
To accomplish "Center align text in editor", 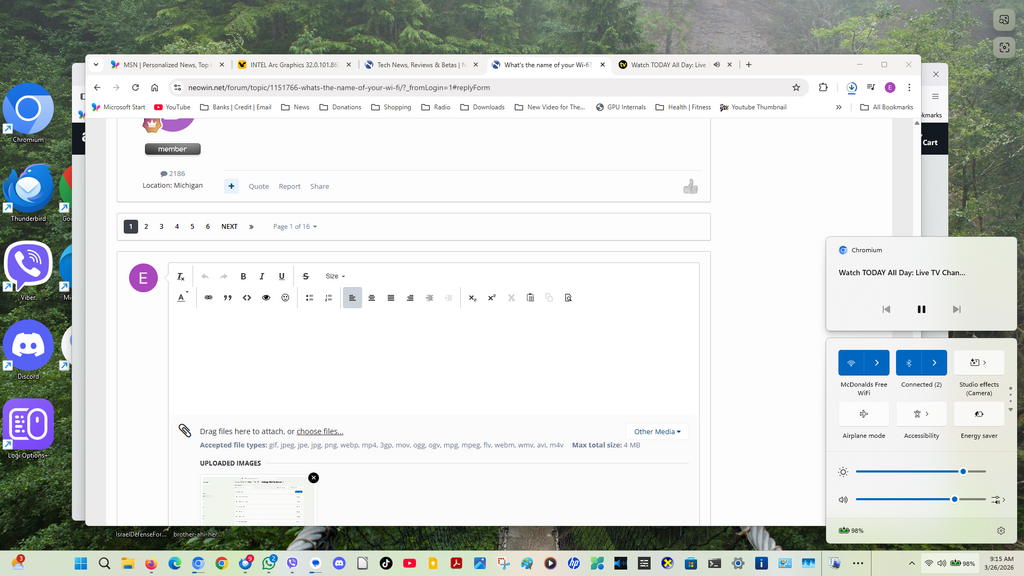I will point(372,298).
